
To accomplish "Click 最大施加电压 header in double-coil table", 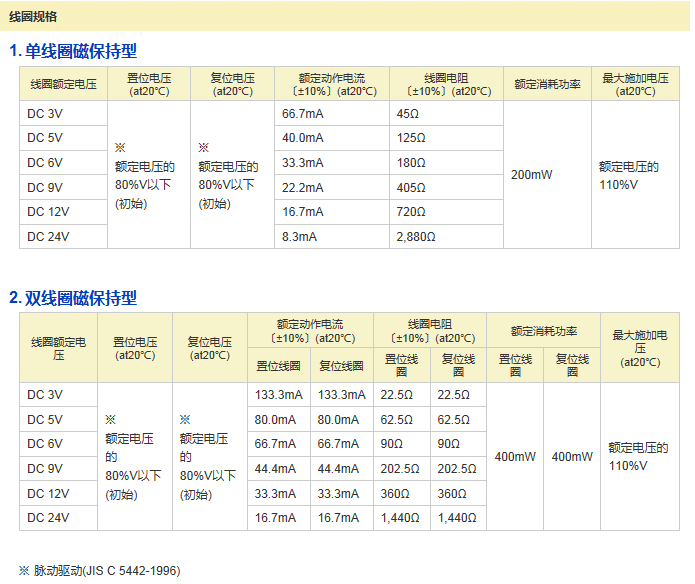I will (x=641, y=348).
